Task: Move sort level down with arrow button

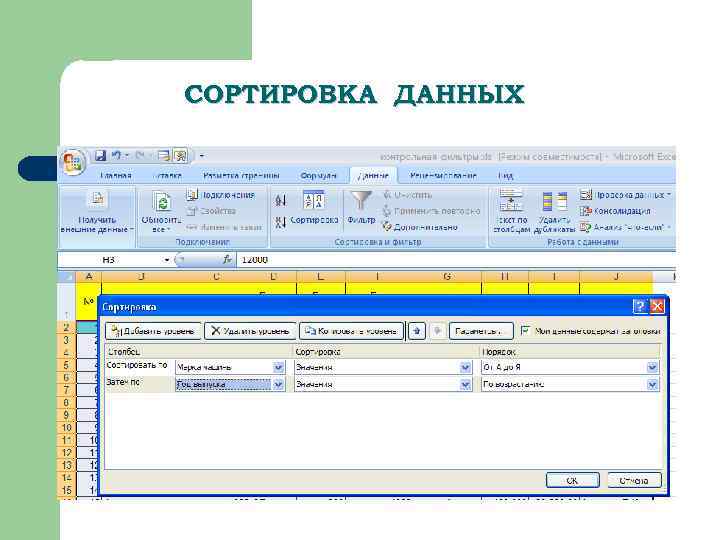Action: click(x=438, y=331)
